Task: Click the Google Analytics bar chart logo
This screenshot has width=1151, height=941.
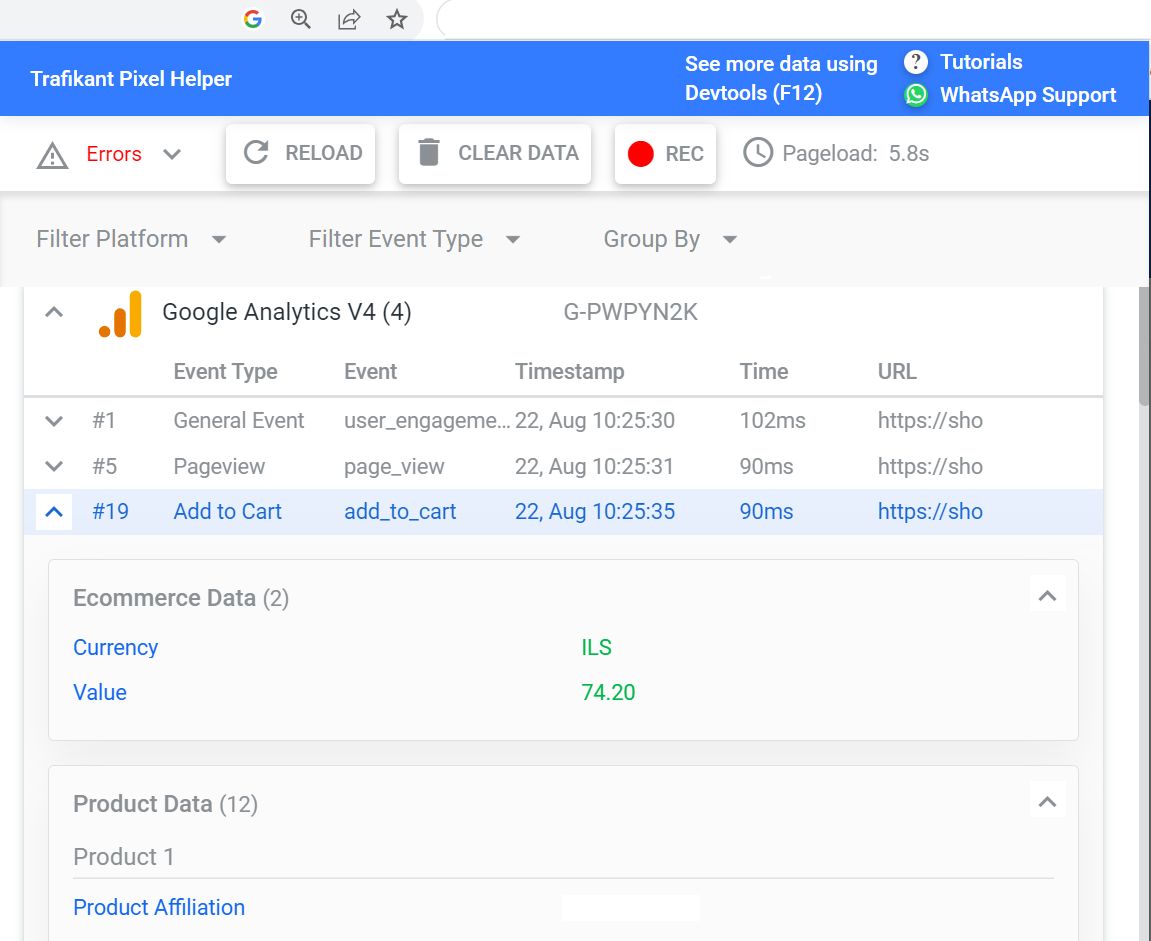Action: [120, 314]
